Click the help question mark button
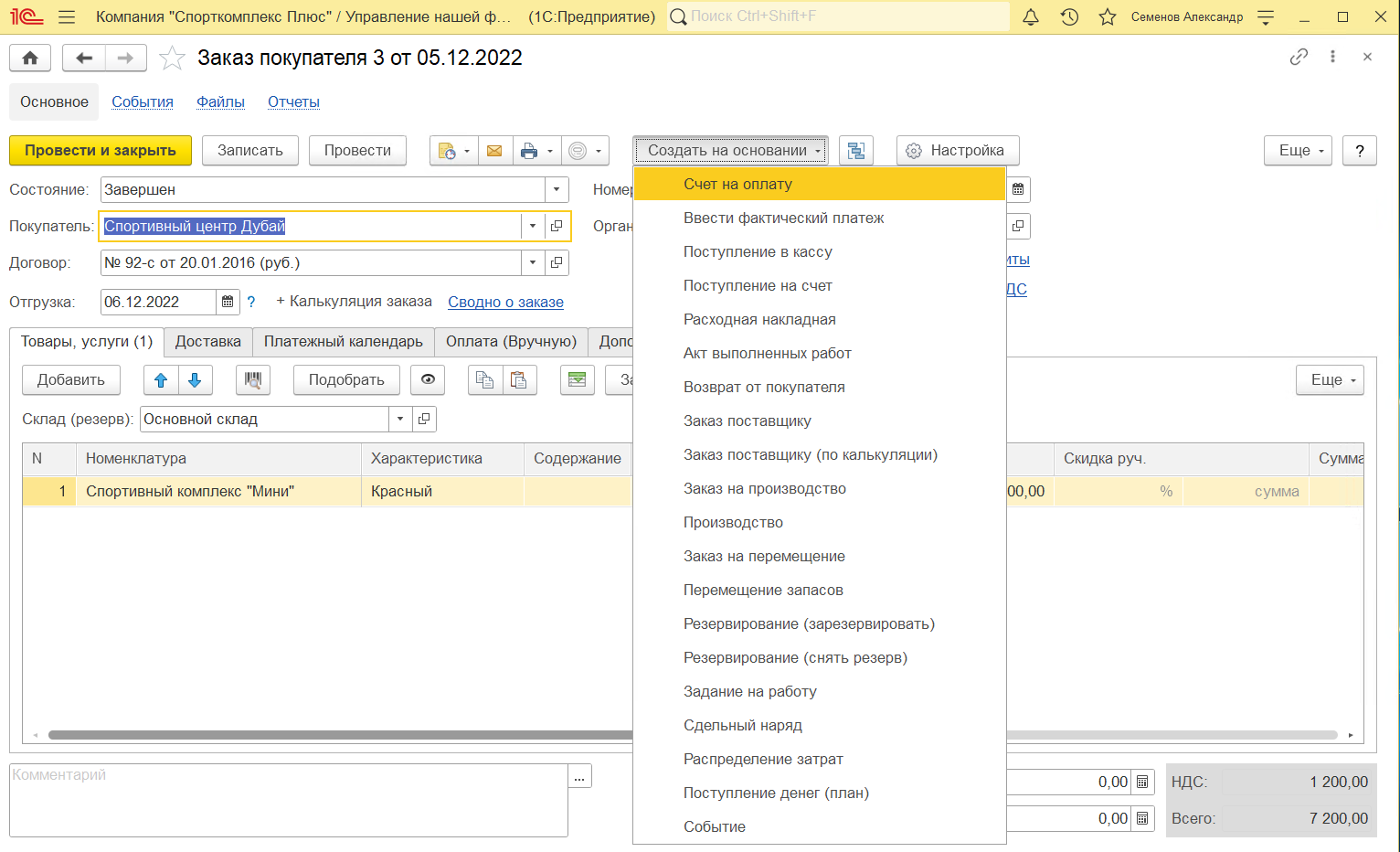Viewport: 1400px width, 852px height. (1360, 151)
